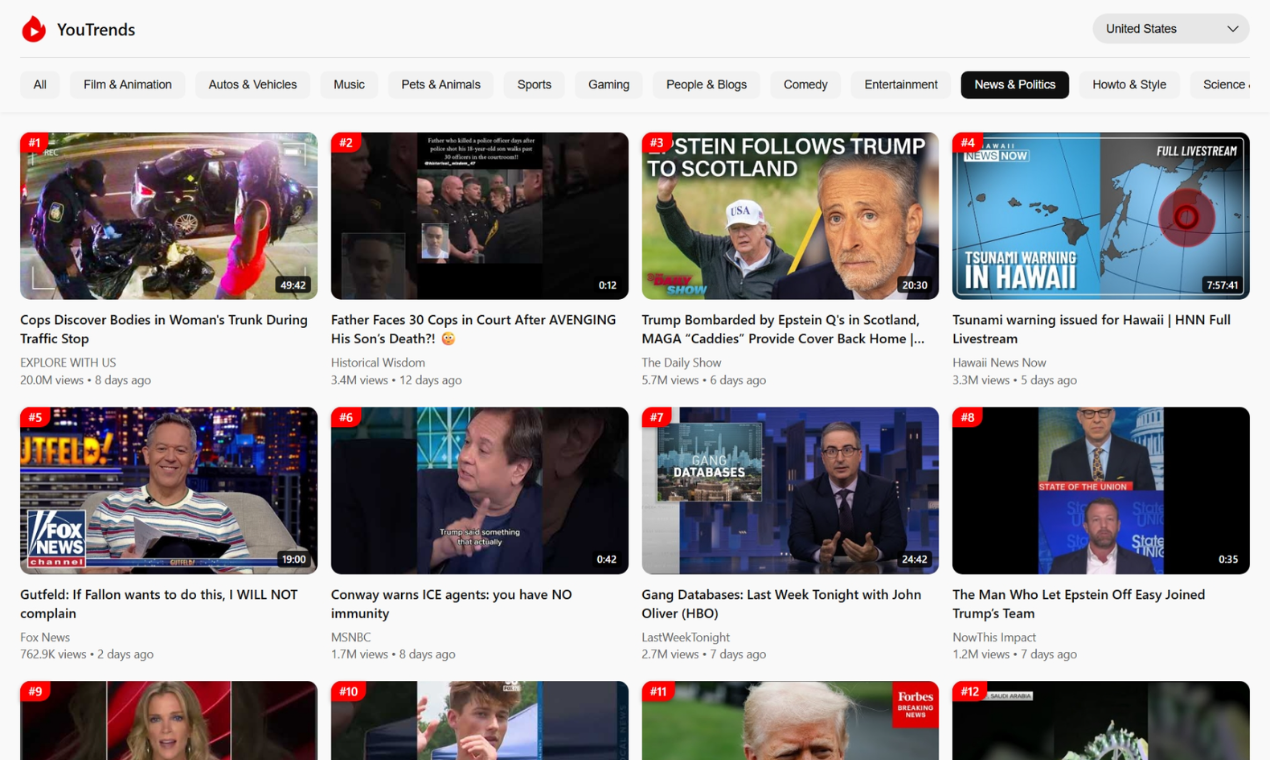The height and width of the screenshot is (760, 1270).
Task: Switch to Film & Animation category
Action: click(128, 85)
